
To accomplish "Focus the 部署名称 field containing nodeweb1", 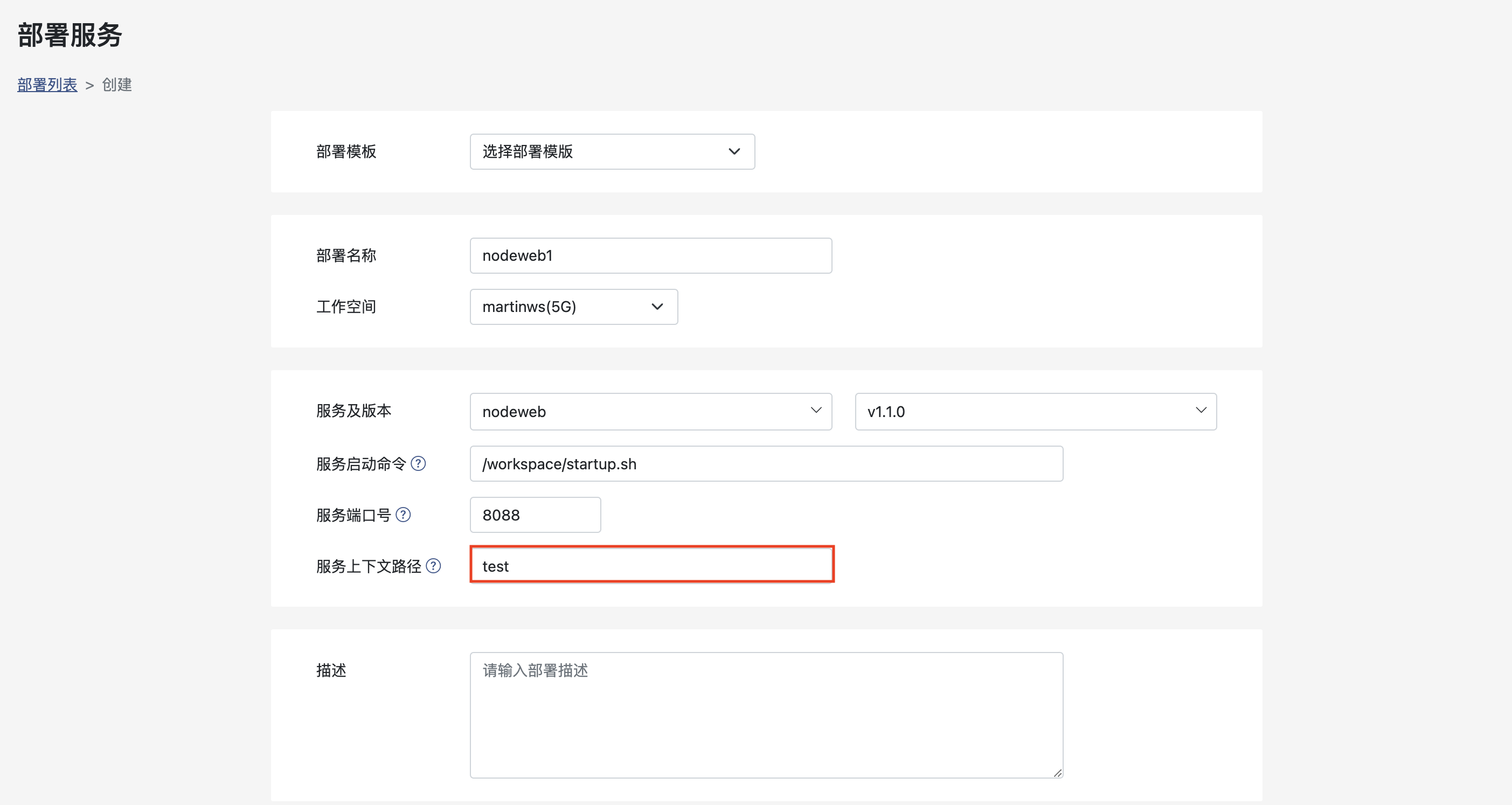I will [x=650, y=255].
